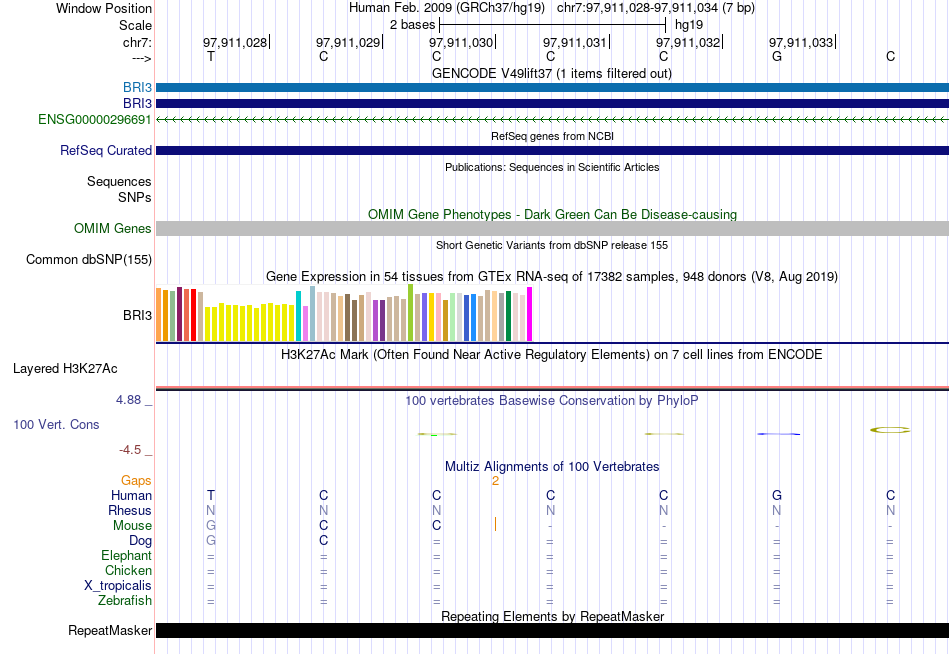Open Publications: Sequences in Scientific Articles title

552,167
